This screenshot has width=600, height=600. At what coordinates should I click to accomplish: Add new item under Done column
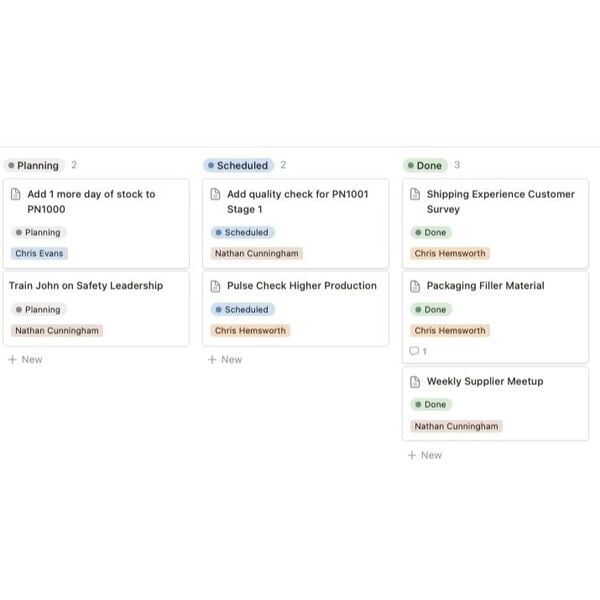click(x=425, y=455)
